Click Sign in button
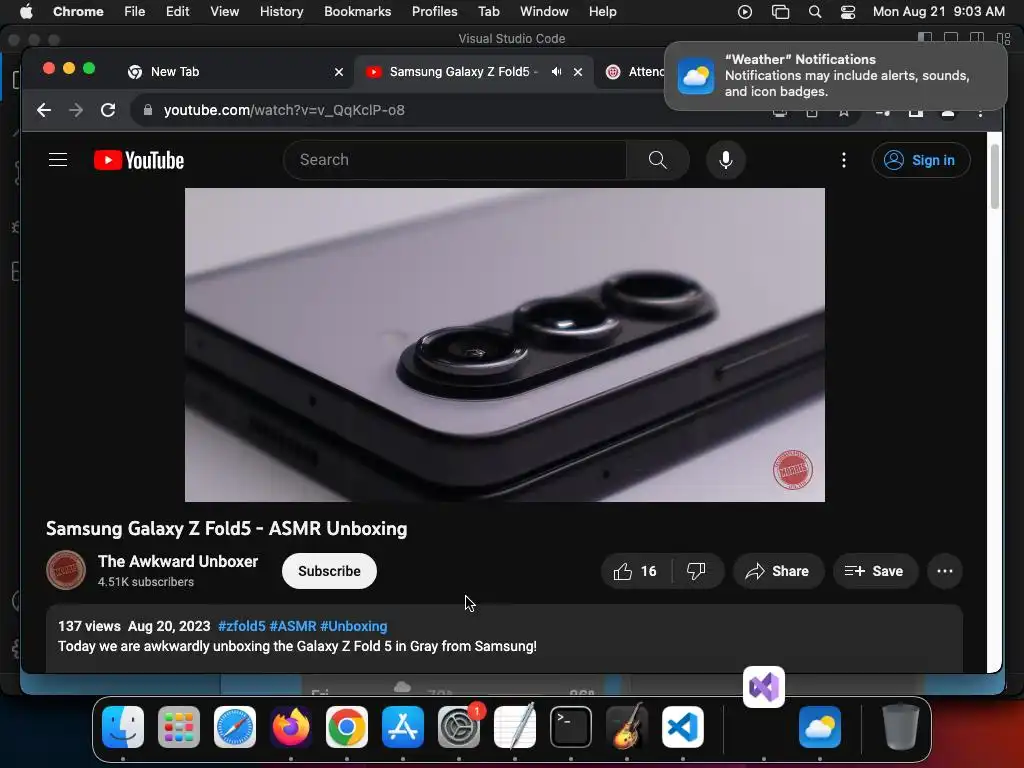 [921, 160]
